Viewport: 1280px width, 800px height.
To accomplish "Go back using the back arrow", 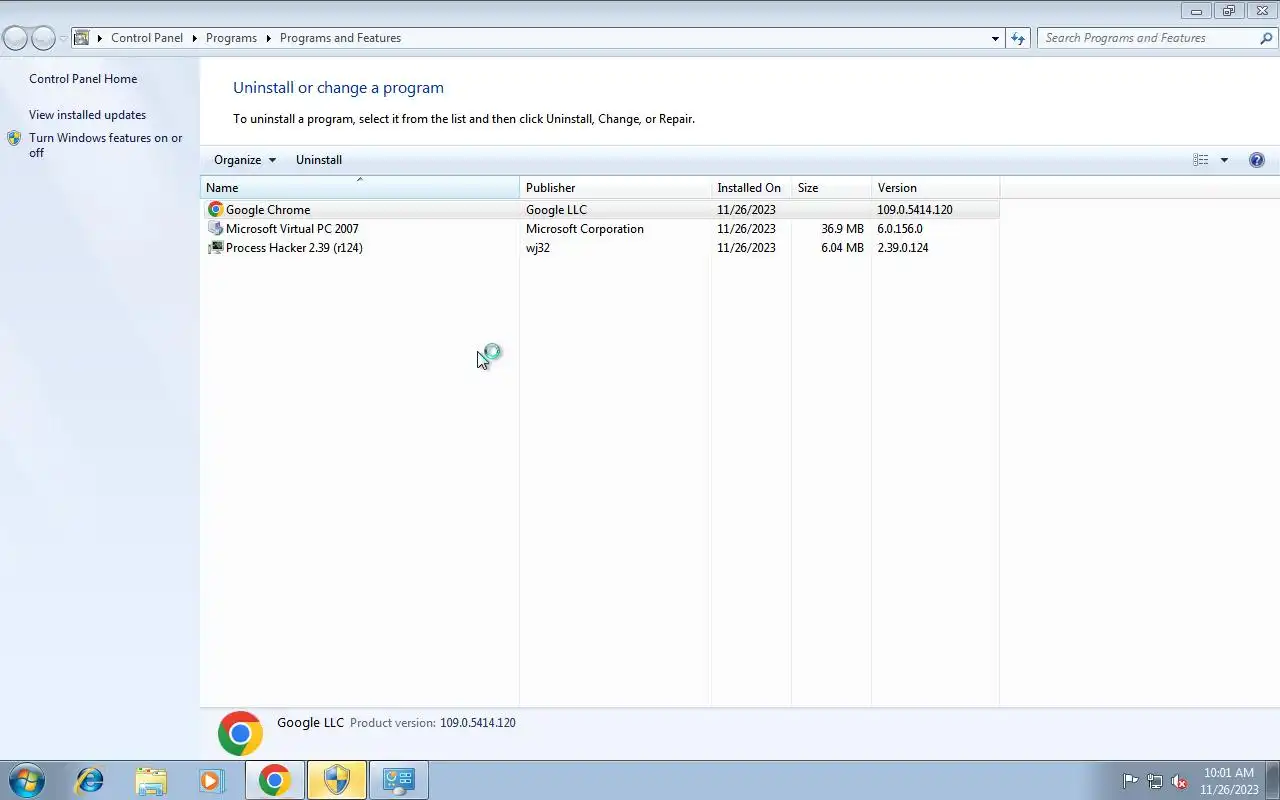I will (x=15, y=39).
